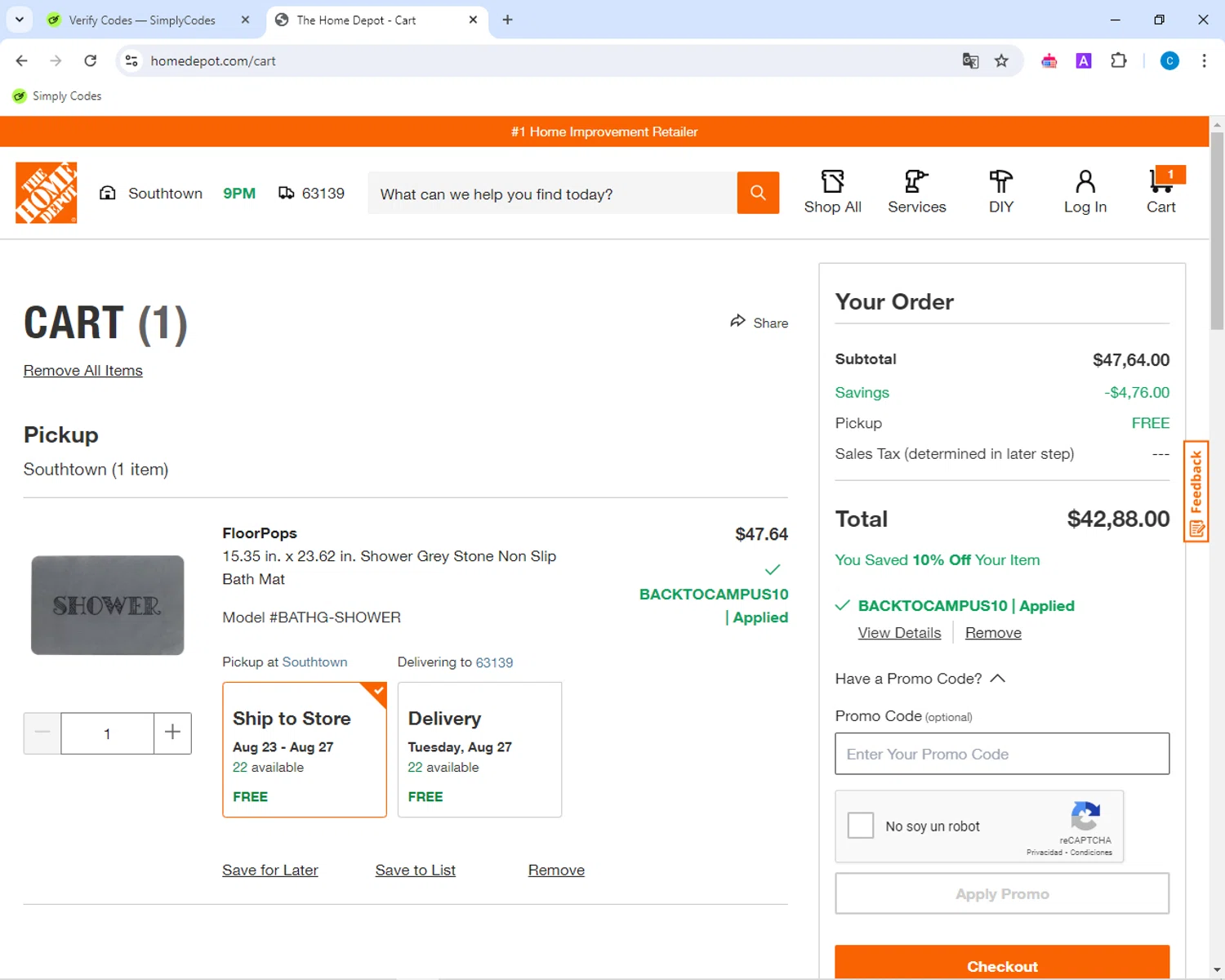Click the Chrome profile avatar C
The image size is (1225, 980).
(1169, 60)
